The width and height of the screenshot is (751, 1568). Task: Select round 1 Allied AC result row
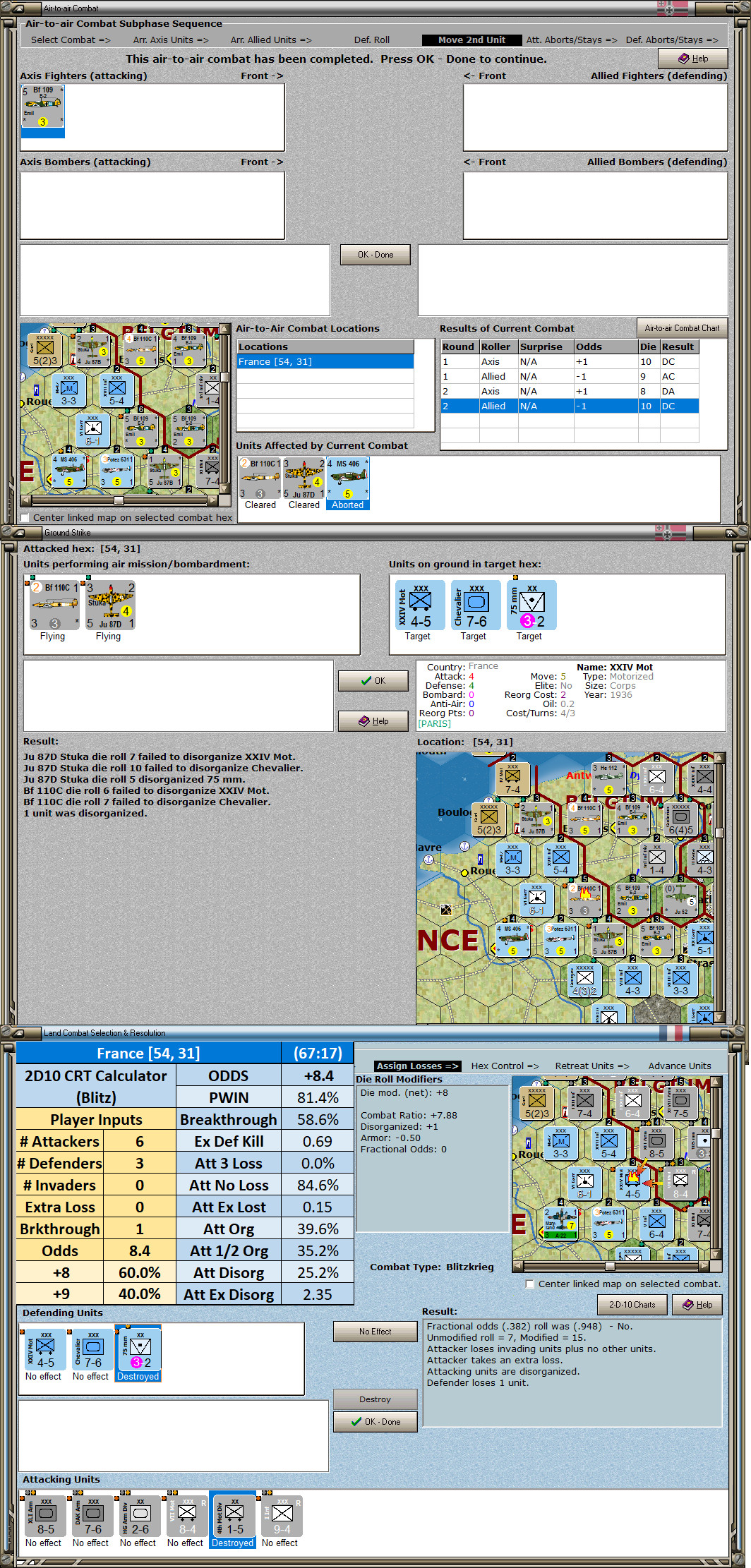tap(570, 377)
